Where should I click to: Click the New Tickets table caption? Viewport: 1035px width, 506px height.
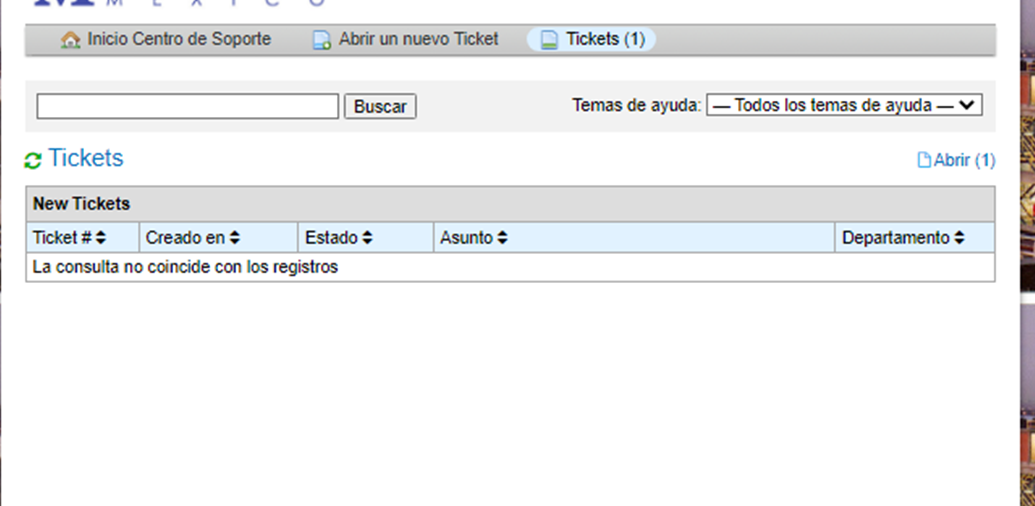click(82, 204)
